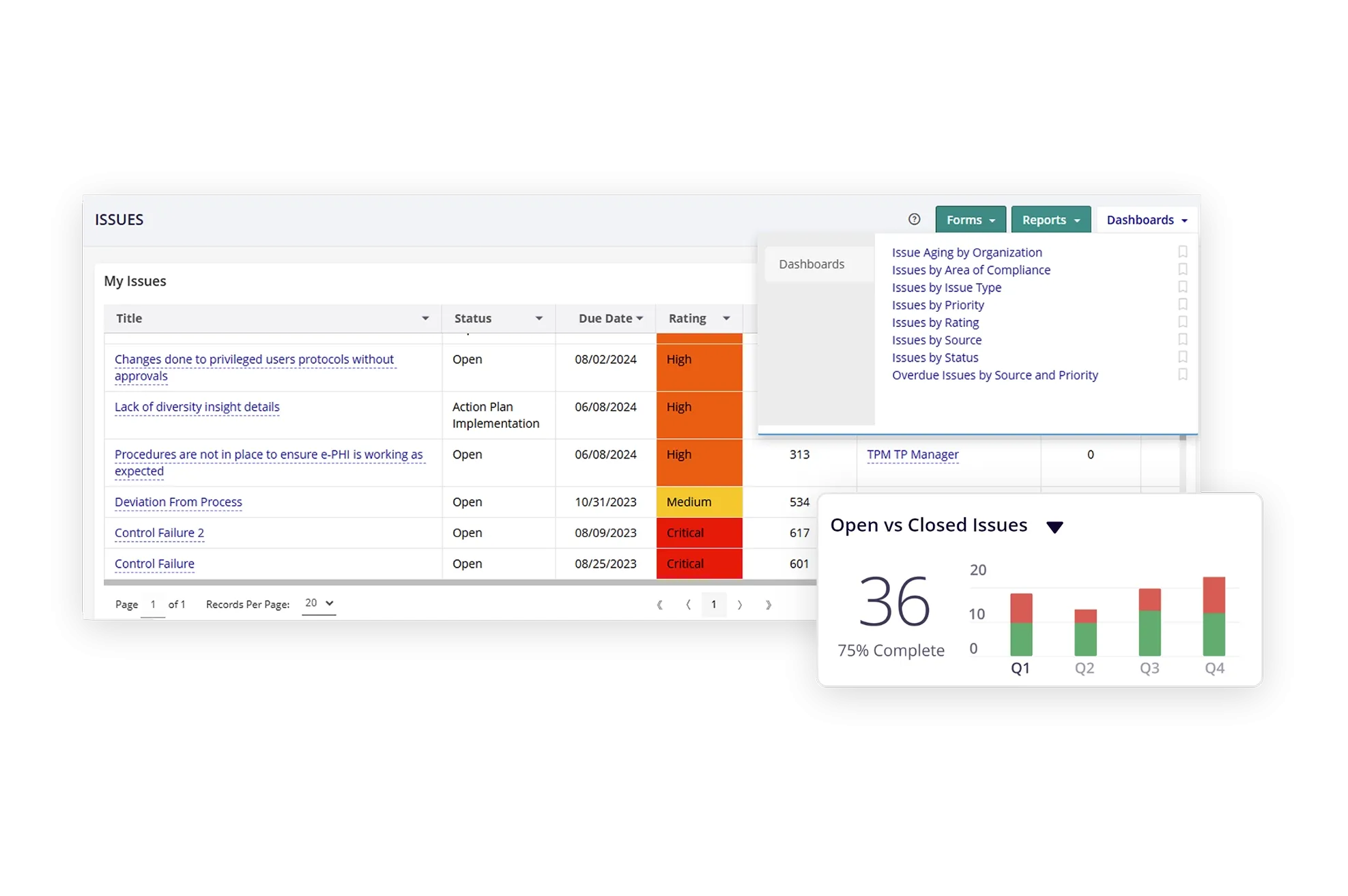Bookmark the Issues by Status dashboard
The width and height of the screenshot is (1348, 896).
[1183, 357]
